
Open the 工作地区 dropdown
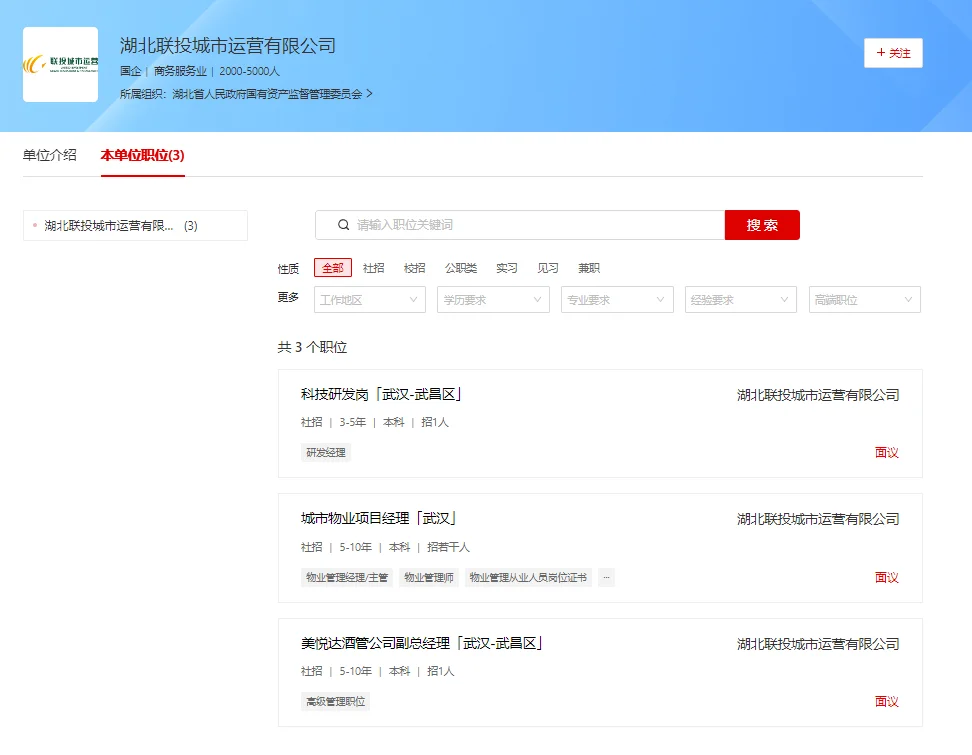click(369, 299)
